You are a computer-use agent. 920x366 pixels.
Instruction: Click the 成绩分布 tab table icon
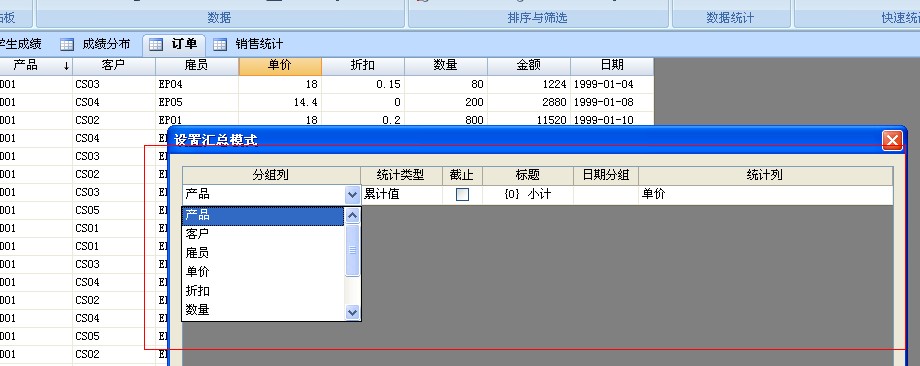pos(67,45)
